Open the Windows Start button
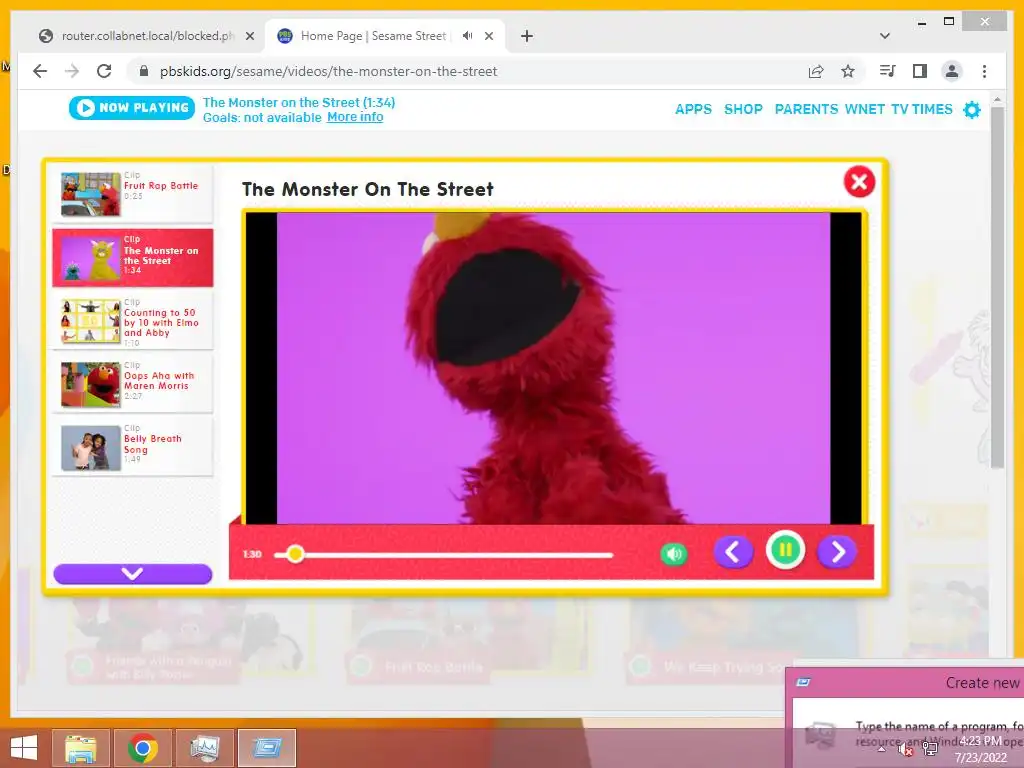Screen dimensions: 1024x768 (24, 748)
